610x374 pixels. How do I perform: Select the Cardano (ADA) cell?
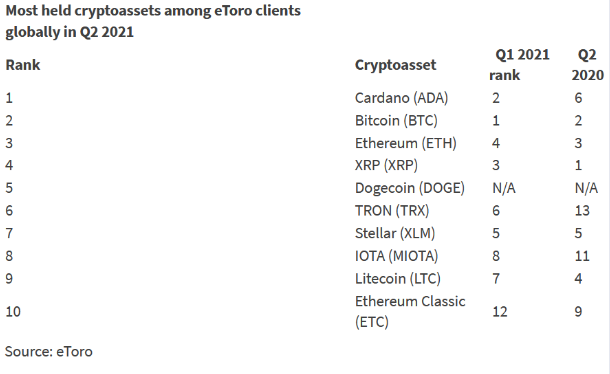(x=401, y=98)
